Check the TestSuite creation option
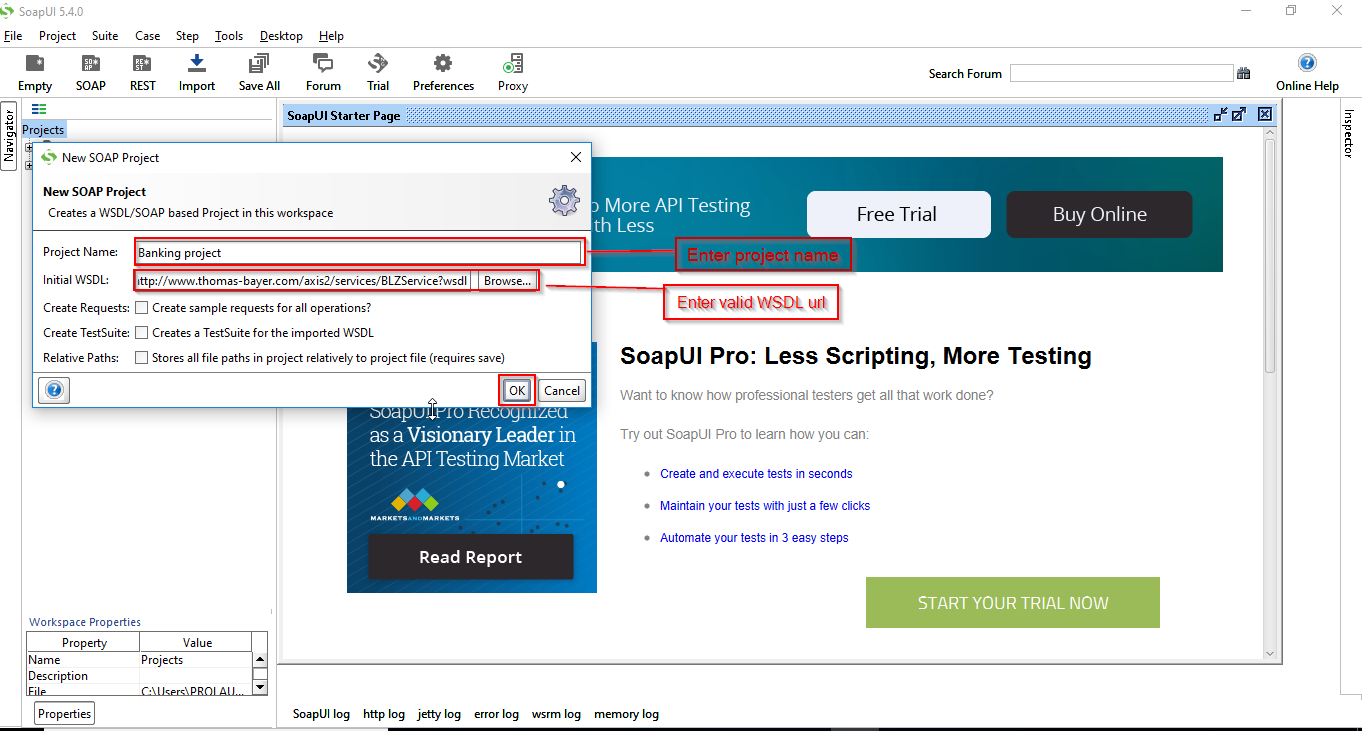Screen dimensions: 1362x731 click(141, 332)
